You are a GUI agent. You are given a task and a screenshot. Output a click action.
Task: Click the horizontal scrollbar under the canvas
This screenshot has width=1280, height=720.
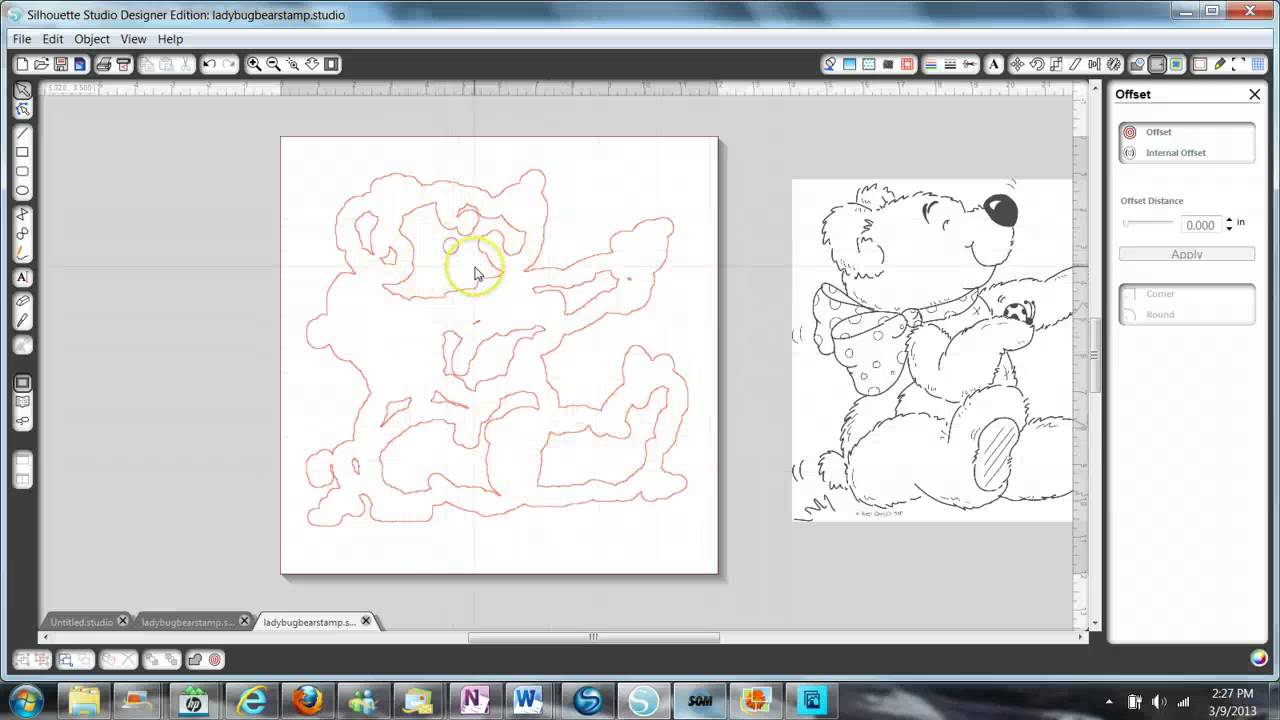pyautogui.click(x=593, y=637)
